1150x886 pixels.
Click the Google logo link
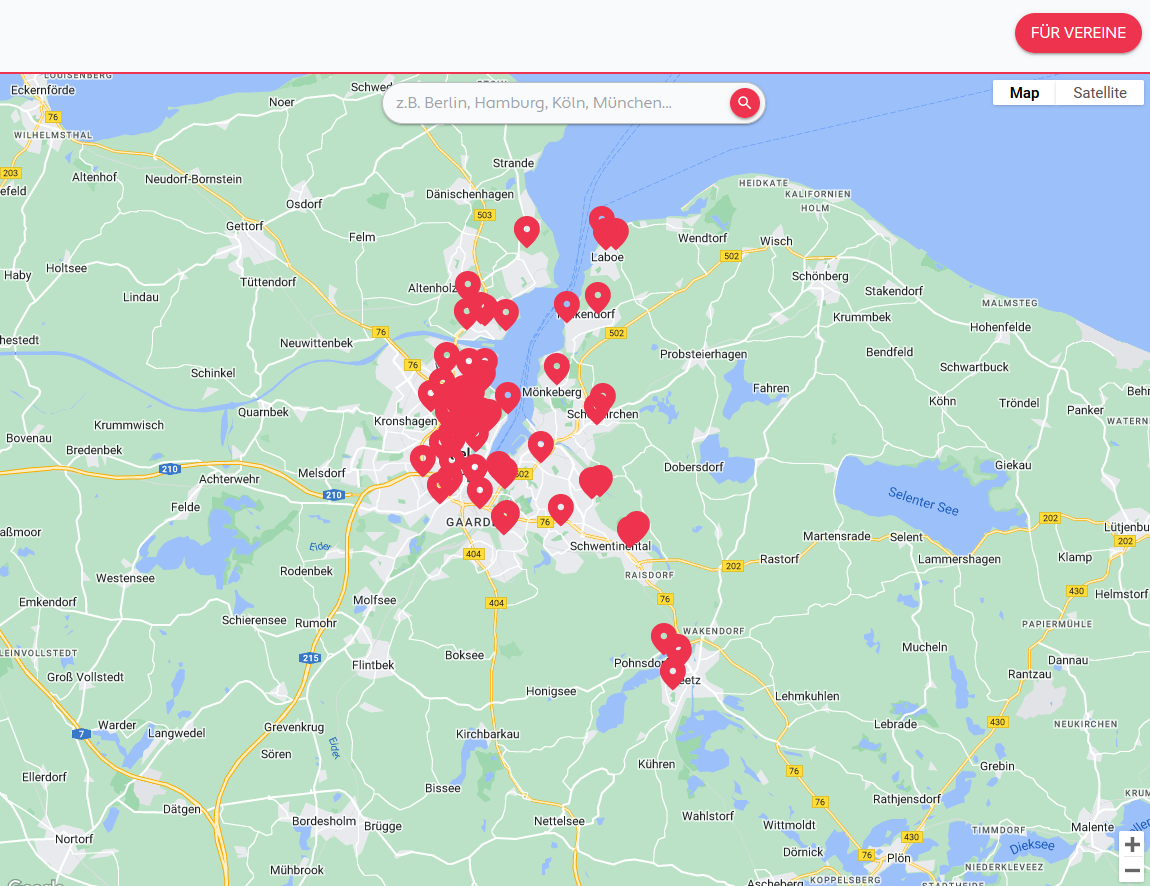click(30, 882)
